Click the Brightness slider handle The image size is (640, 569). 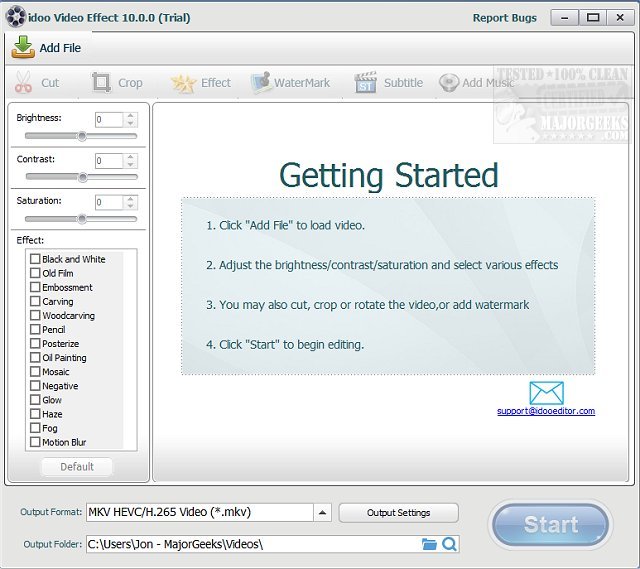tap(82, 136)
